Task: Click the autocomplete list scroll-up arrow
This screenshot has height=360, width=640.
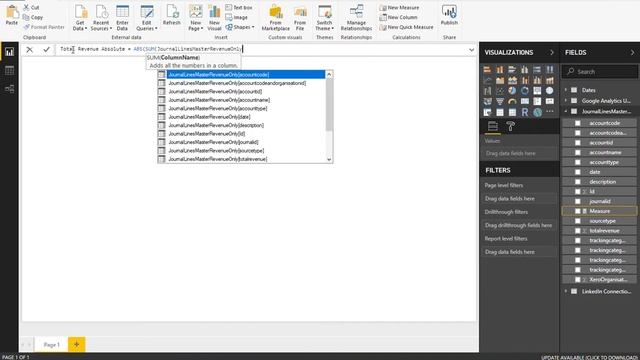Action: 329,74
